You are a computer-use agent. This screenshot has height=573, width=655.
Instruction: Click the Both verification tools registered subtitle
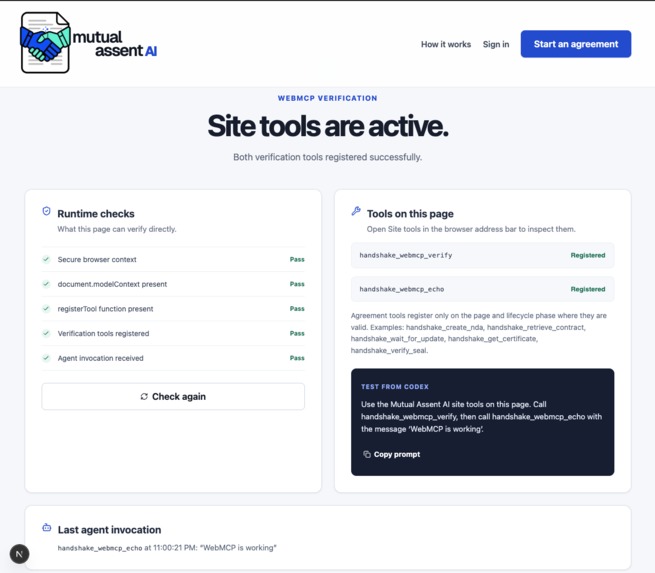(328, 157)
